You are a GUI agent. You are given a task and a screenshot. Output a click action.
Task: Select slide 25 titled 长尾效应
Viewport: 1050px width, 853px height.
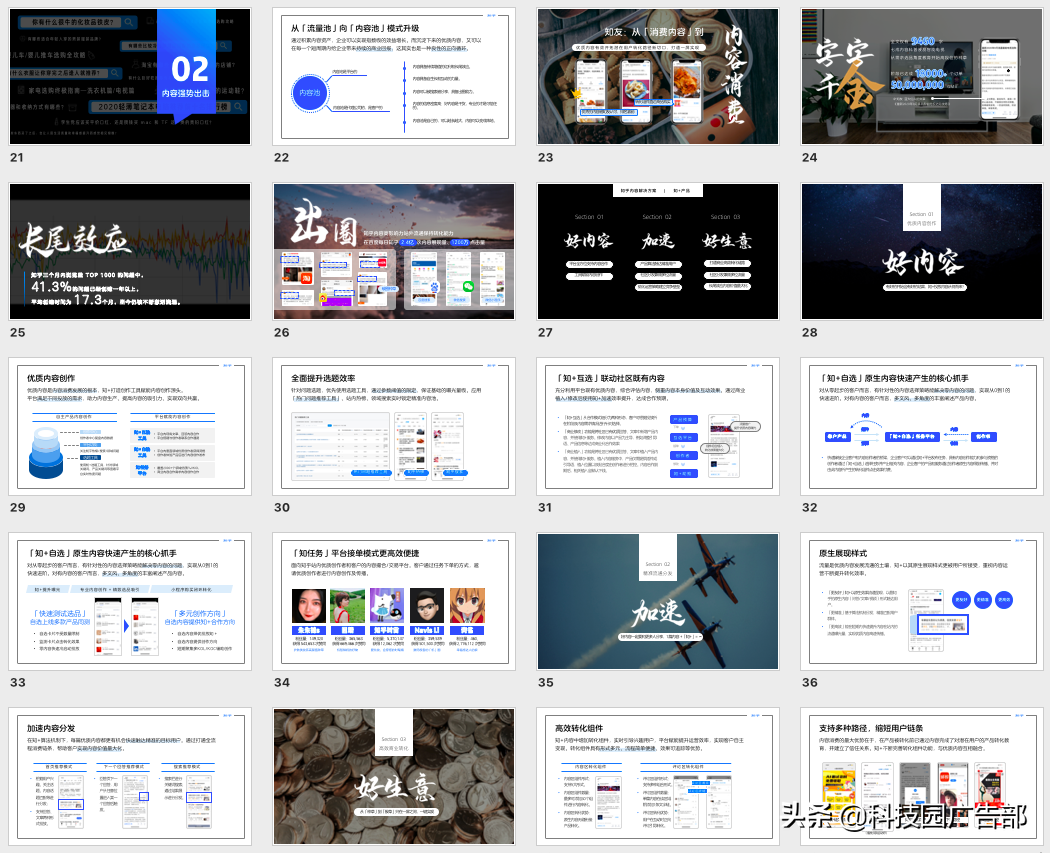pos(130,251)
